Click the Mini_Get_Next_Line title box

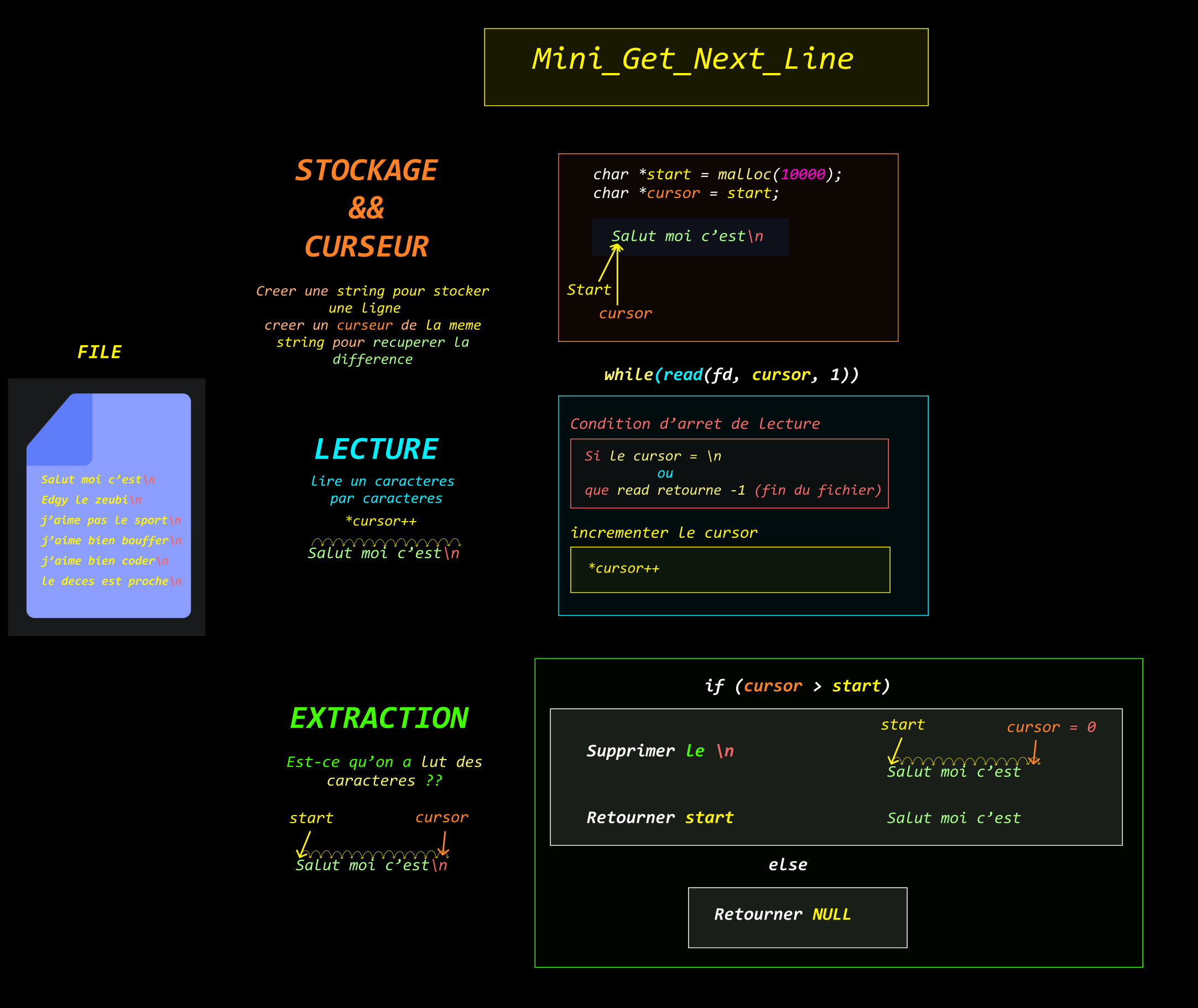[706, 67]
